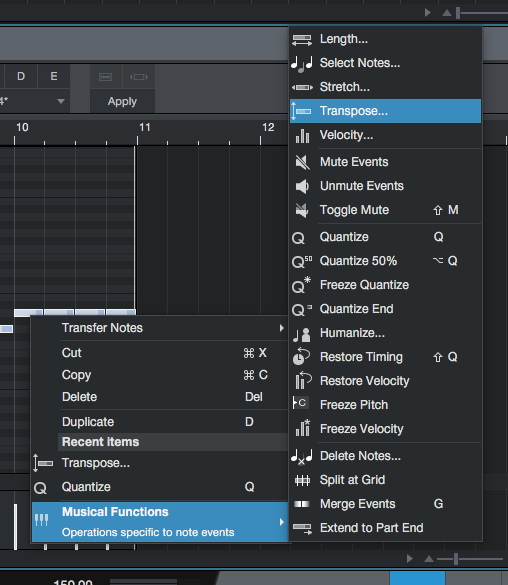Click the Toggle Mute icon

pos(302,210)
